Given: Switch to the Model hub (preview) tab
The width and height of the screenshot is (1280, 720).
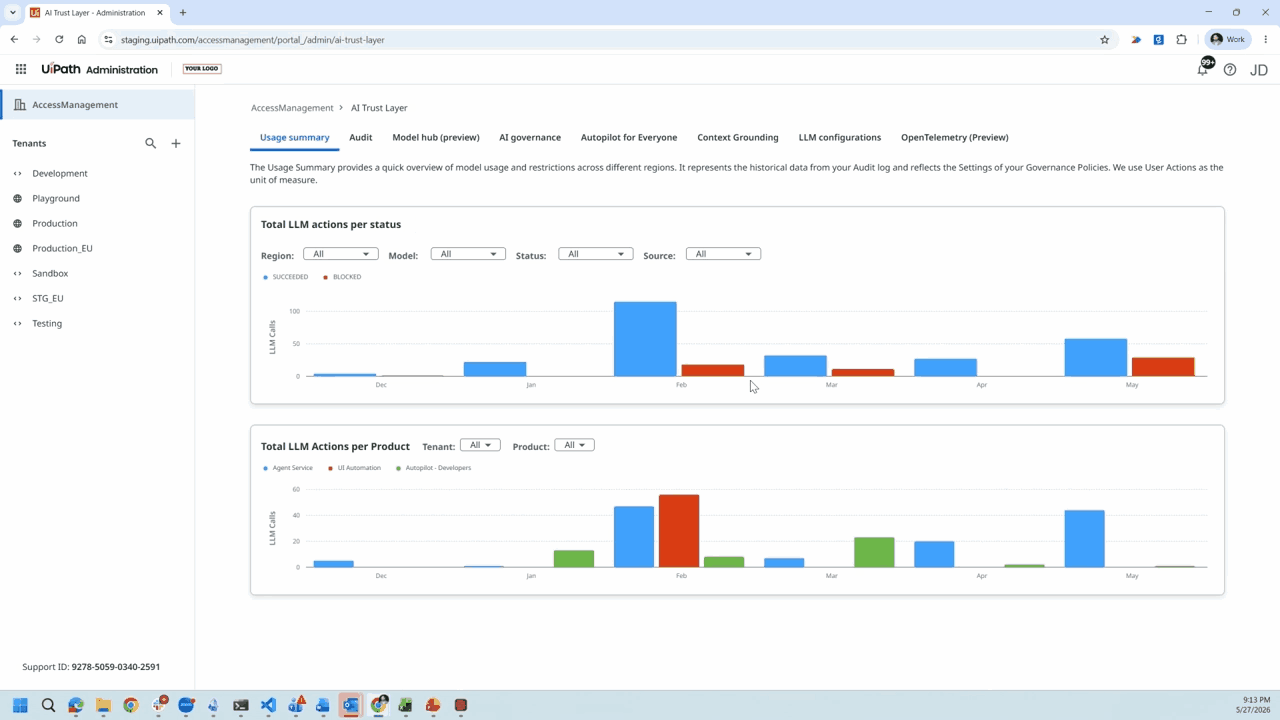Looking at the screenshot, I should (x=436, y=137).
